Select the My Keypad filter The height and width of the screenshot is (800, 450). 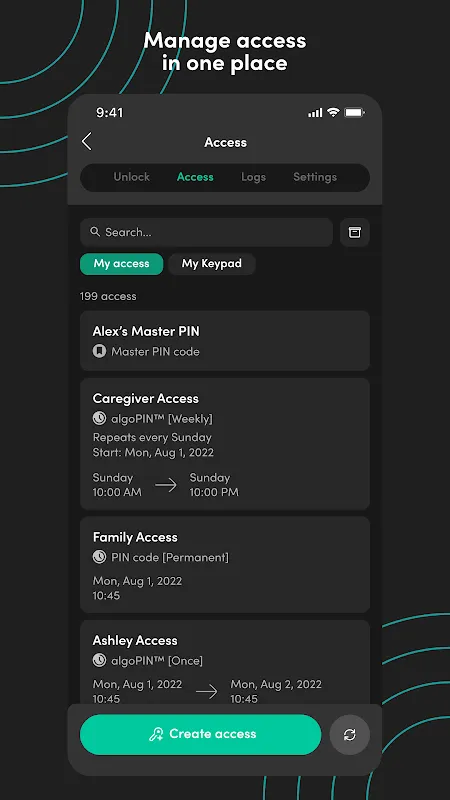212,264
